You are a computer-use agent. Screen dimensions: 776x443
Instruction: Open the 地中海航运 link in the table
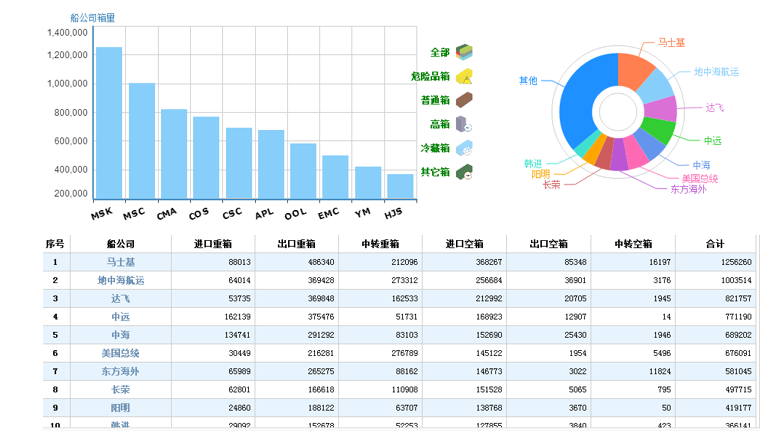coord(120,280)
